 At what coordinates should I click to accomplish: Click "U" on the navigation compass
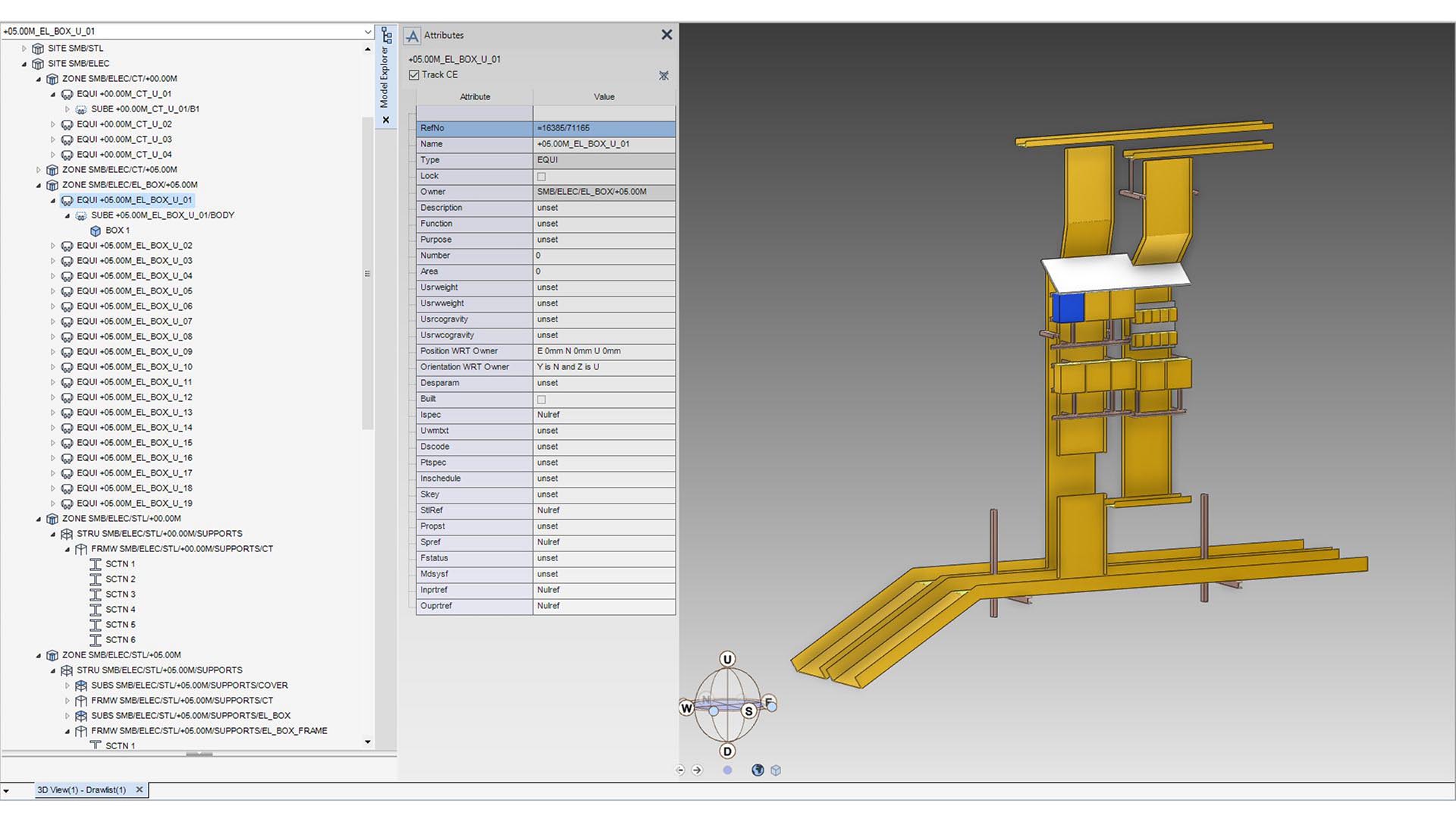point(728,659)
